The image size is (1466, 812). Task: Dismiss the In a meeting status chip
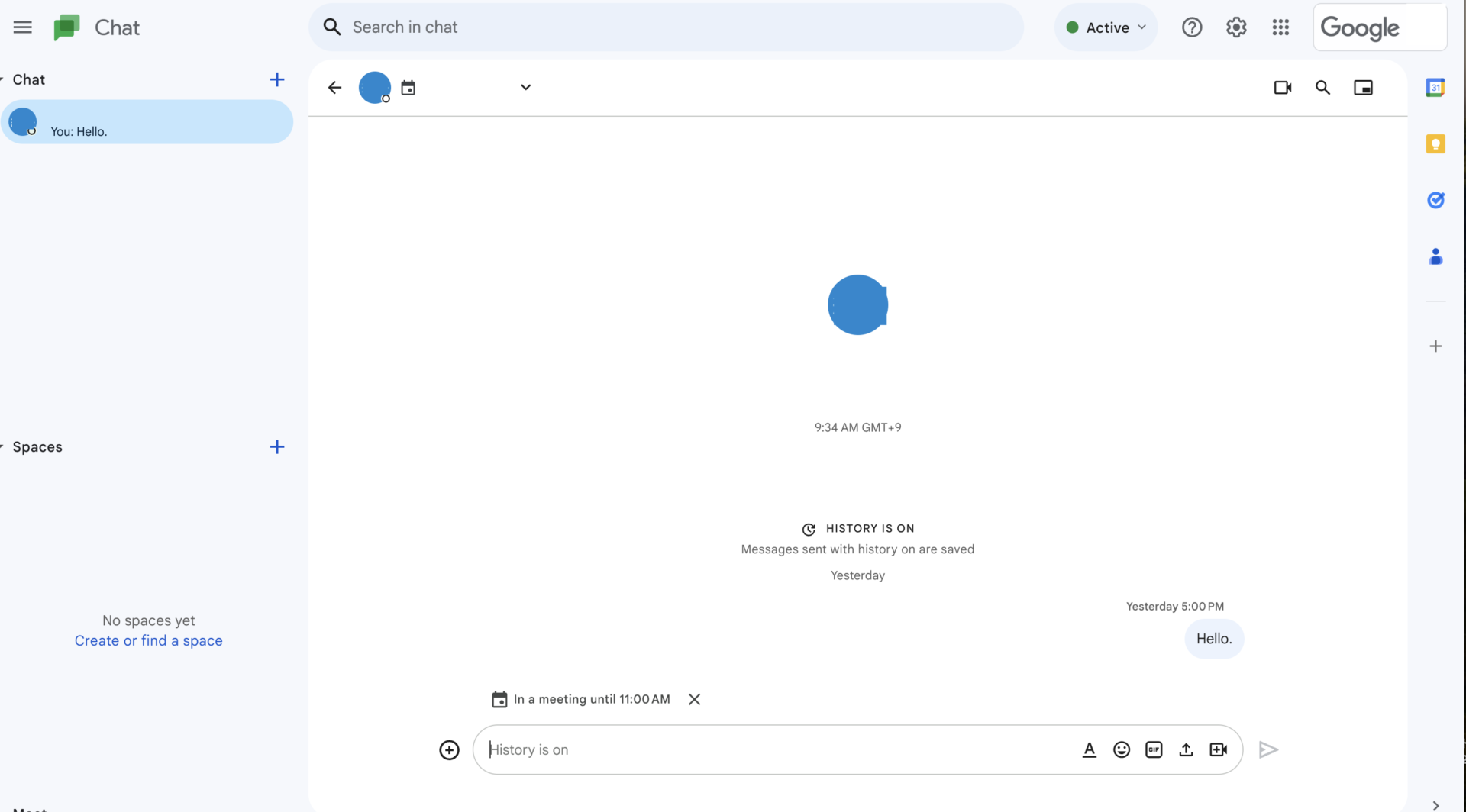(694, 698)
